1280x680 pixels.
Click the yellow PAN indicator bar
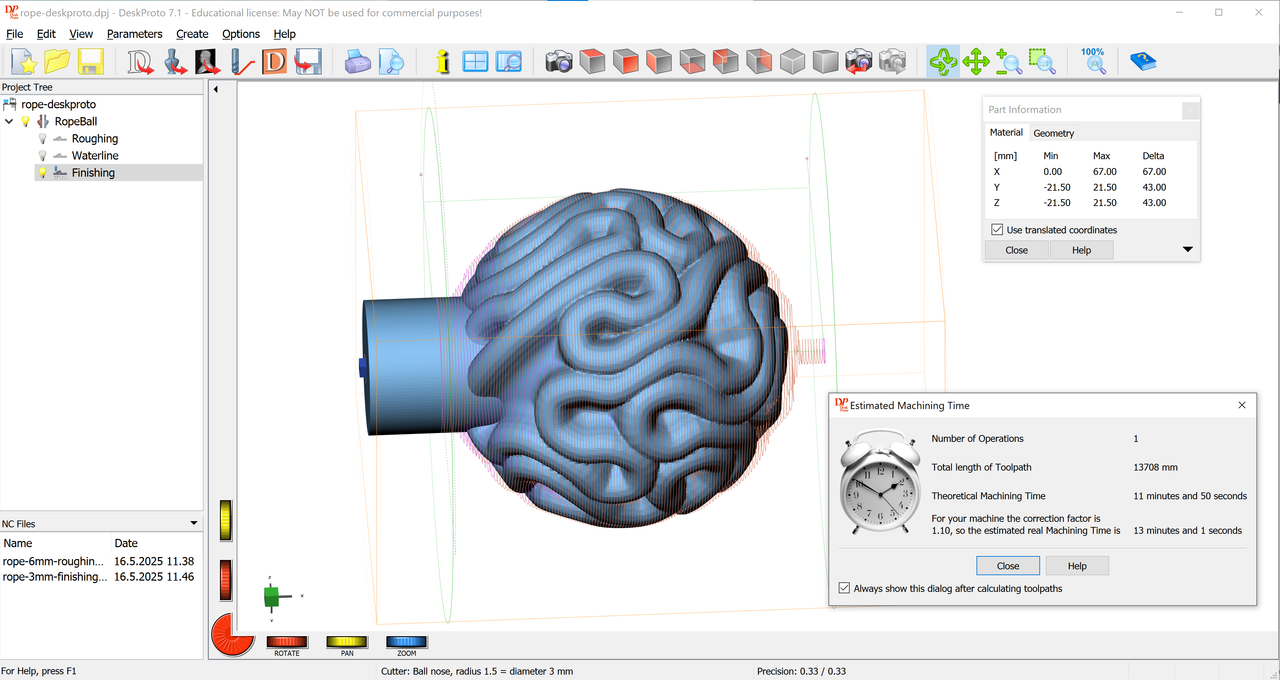point(346,643)
